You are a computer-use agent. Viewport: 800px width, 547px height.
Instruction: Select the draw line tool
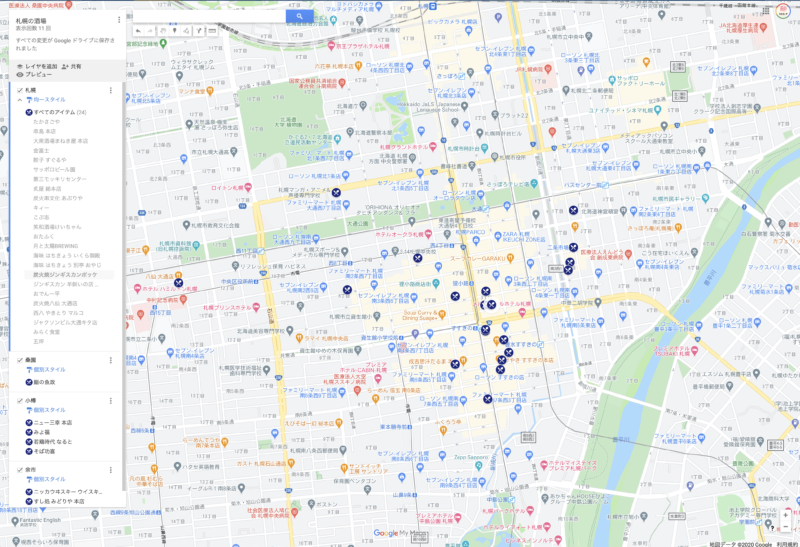tap(187, 31)
